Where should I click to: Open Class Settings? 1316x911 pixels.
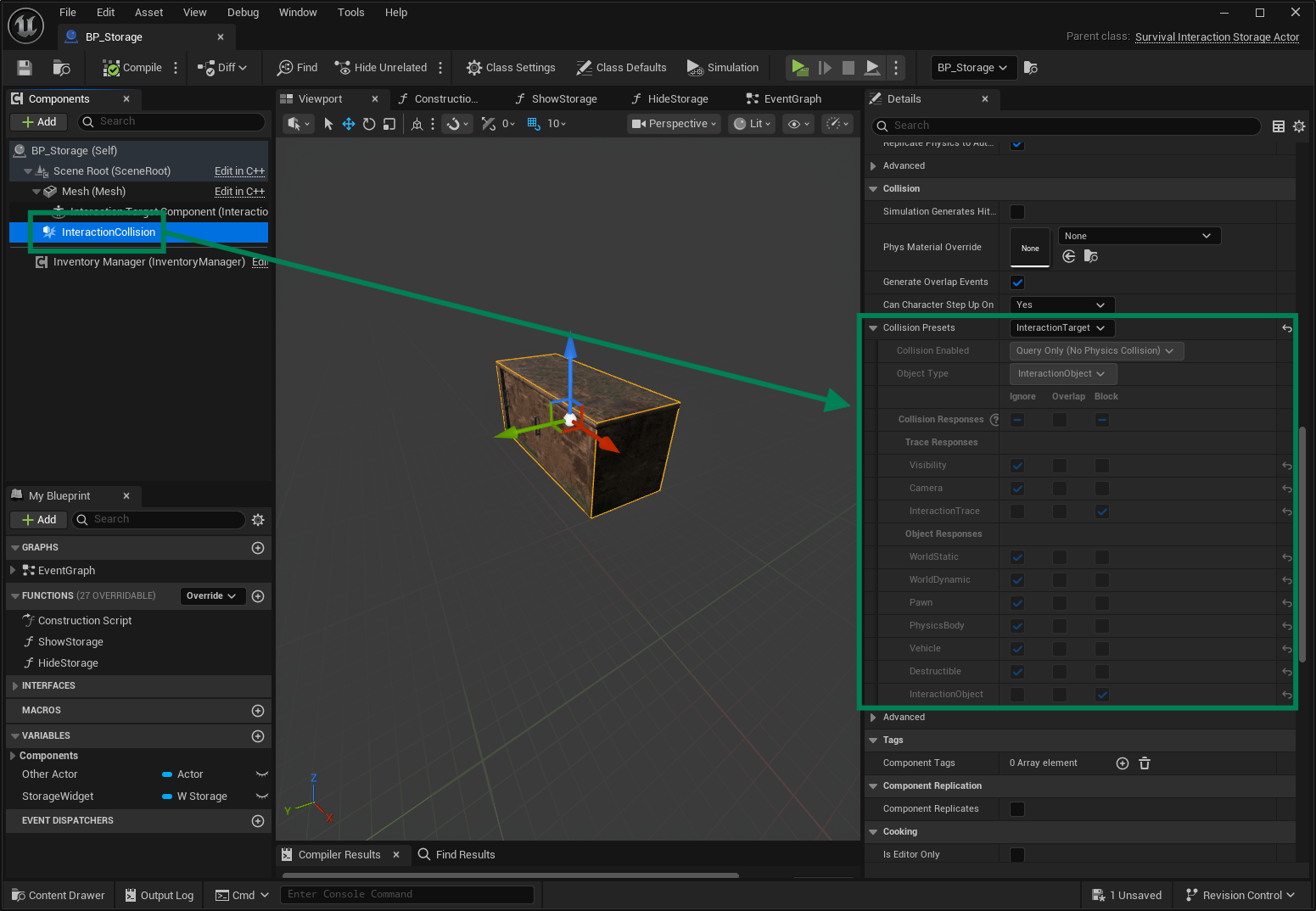(x=510, y=67)
